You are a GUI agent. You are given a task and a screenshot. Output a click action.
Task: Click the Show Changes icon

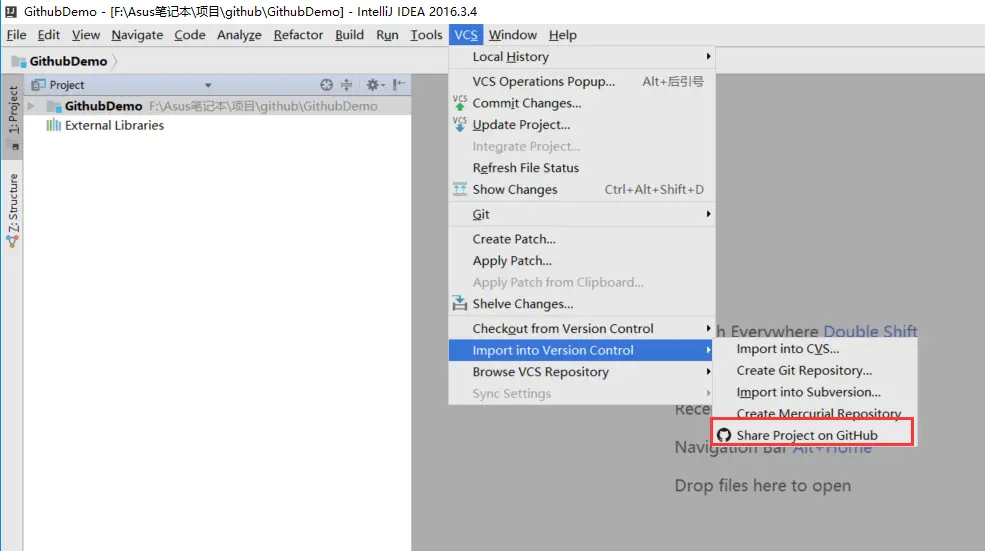pos(460,189)
